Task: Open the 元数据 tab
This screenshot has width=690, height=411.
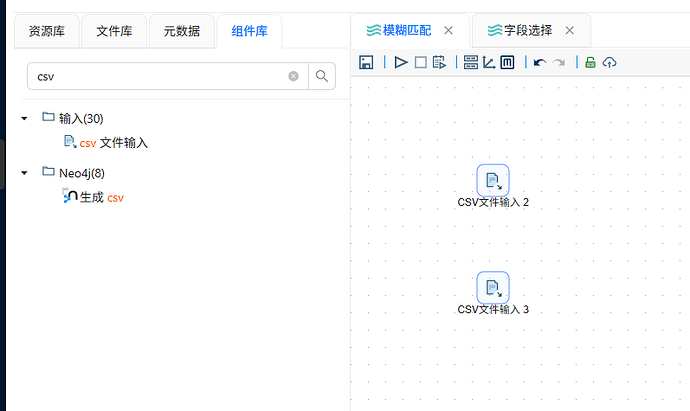Action: 182,31
